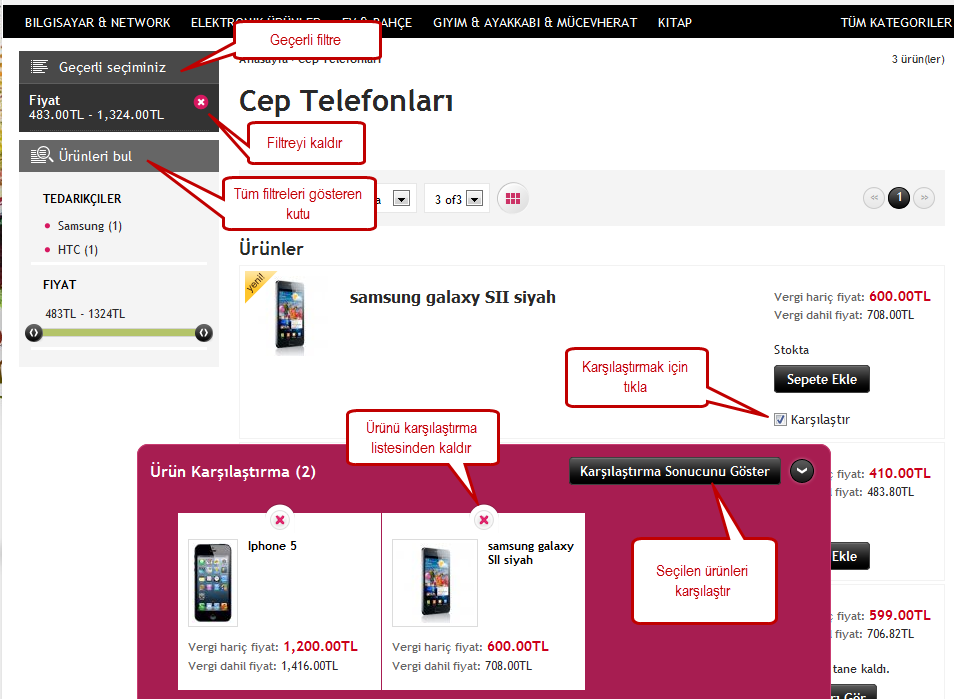
Task: Collapse the Ürün Karşılaştırma panel chevron
Action: coord(802,471)
